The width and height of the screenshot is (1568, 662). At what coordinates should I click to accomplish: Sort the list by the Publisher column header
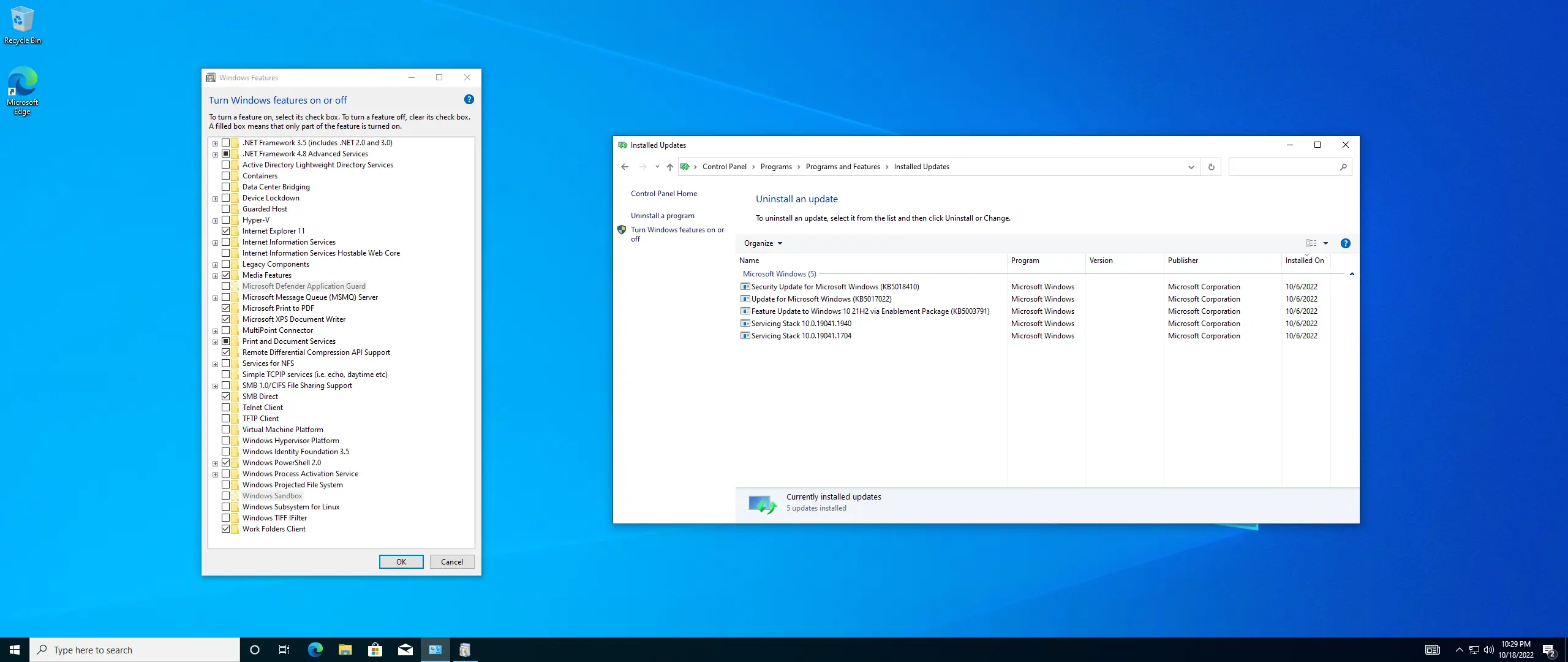point(1182,261)
